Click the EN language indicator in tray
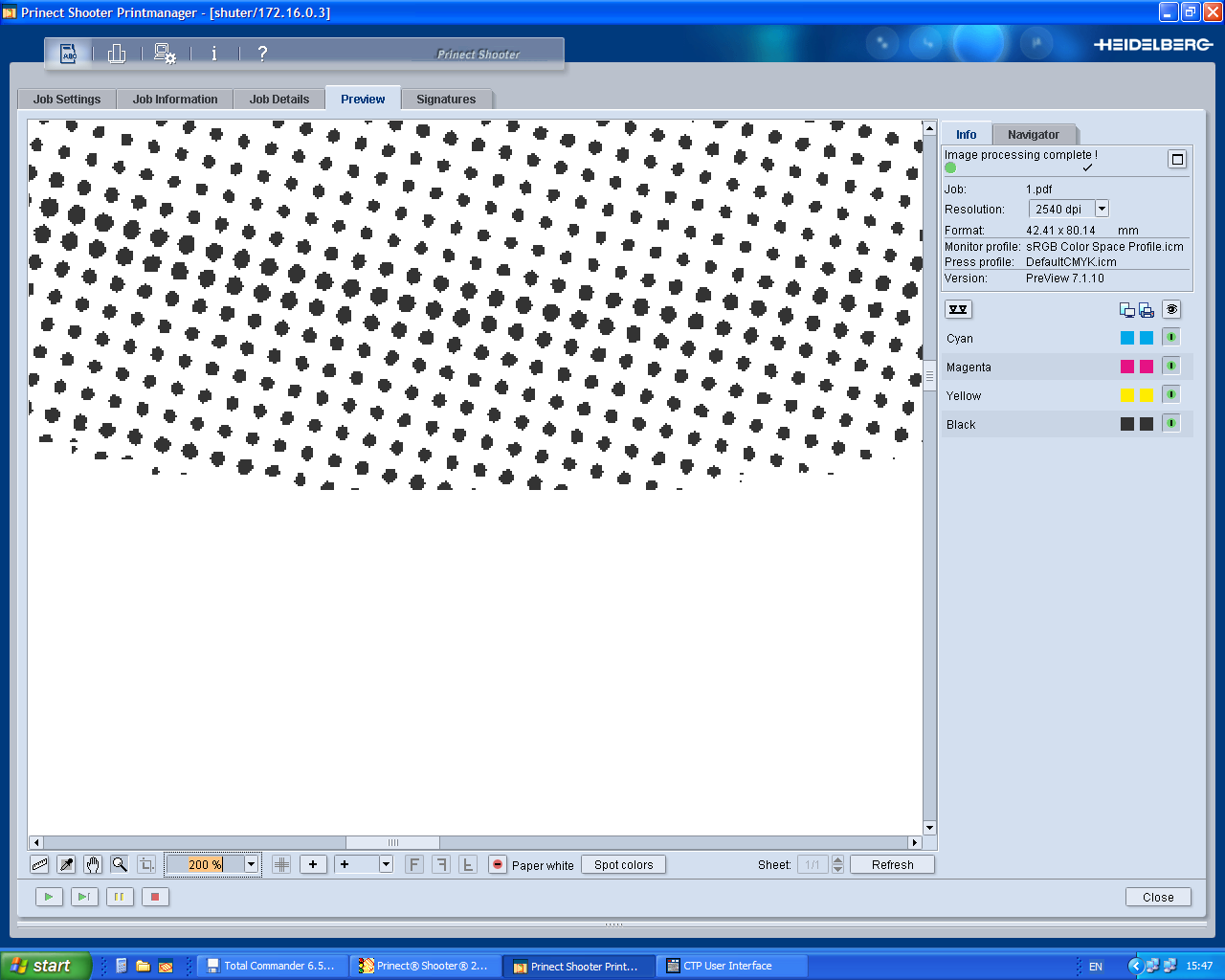 tap(1096, 967)
